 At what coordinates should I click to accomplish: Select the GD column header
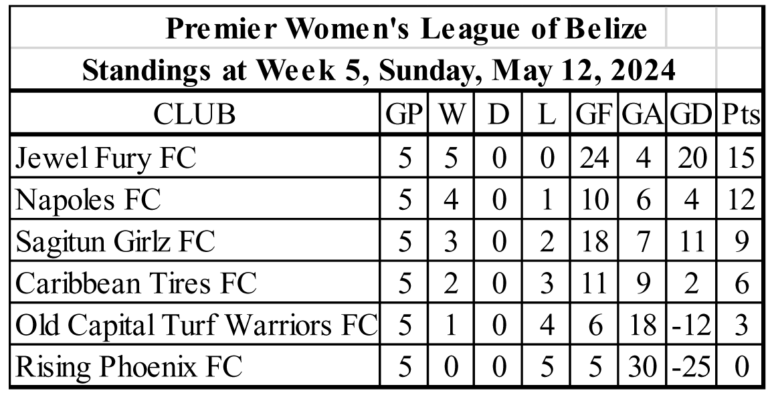tap(691, 113)
